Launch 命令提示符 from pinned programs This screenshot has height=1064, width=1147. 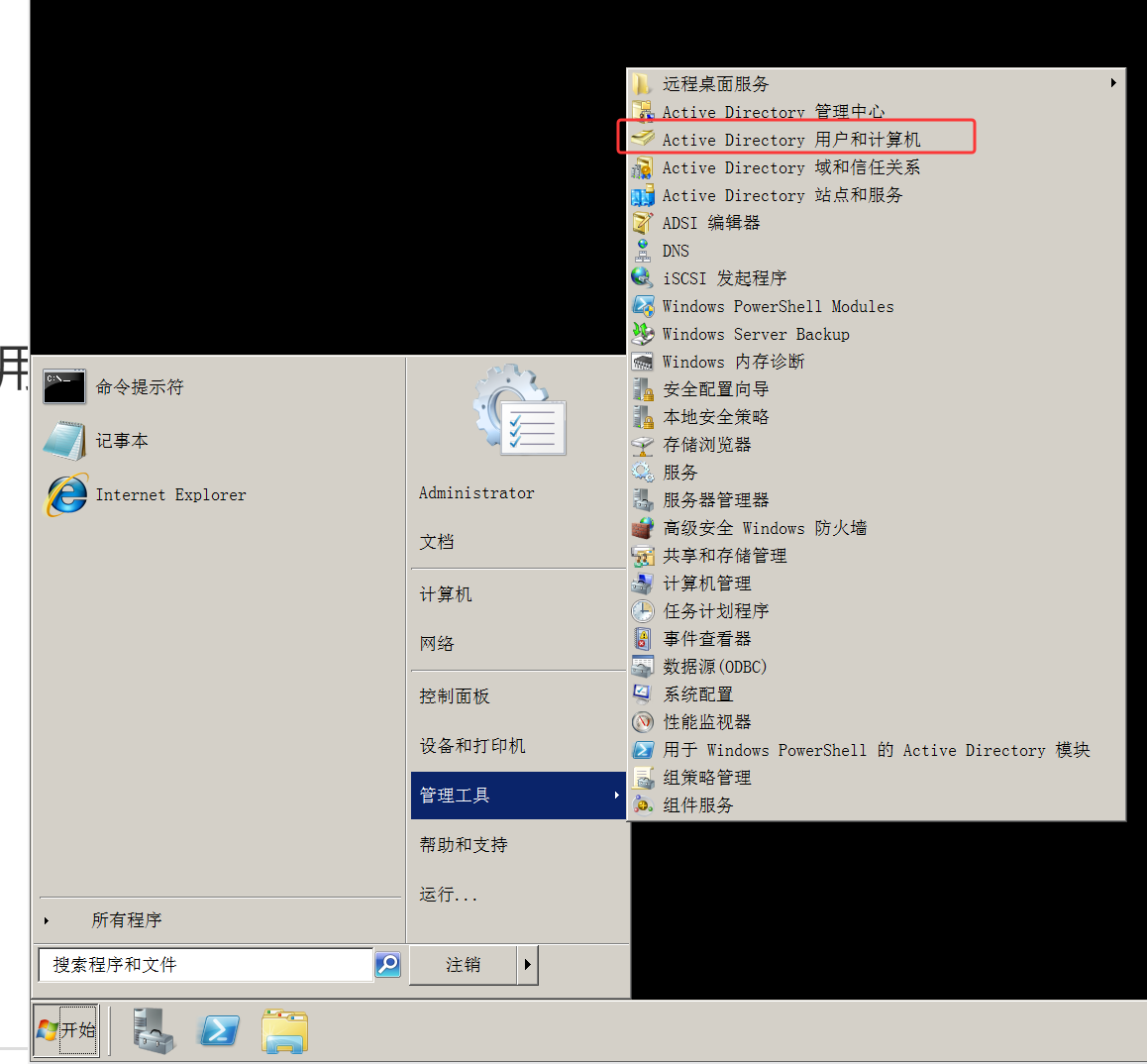tap(113, 387)
